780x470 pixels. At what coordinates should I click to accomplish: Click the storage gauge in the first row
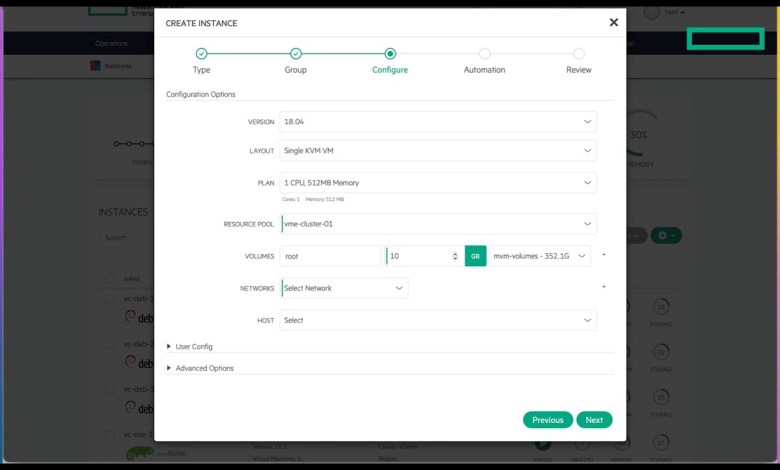coord(661,307)
